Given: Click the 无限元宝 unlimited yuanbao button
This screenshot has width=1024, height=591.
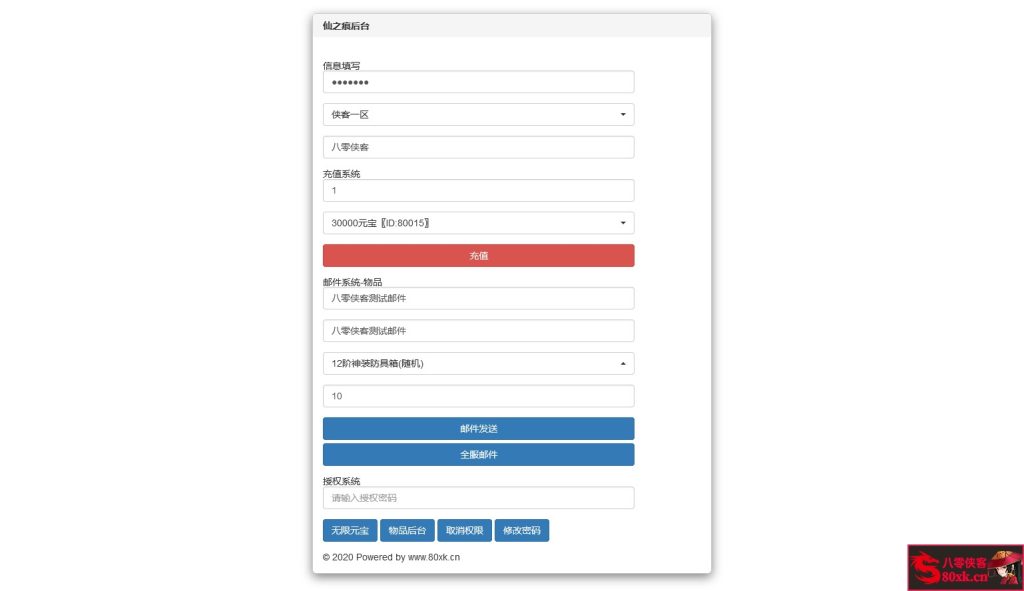Looking at the screenshot, I should [349, 530].
